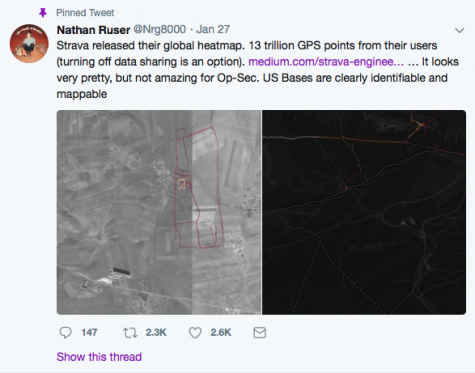Screen dimensions: 475x373
Task: Click Show this thread link
Action: (x=99, y=357)
